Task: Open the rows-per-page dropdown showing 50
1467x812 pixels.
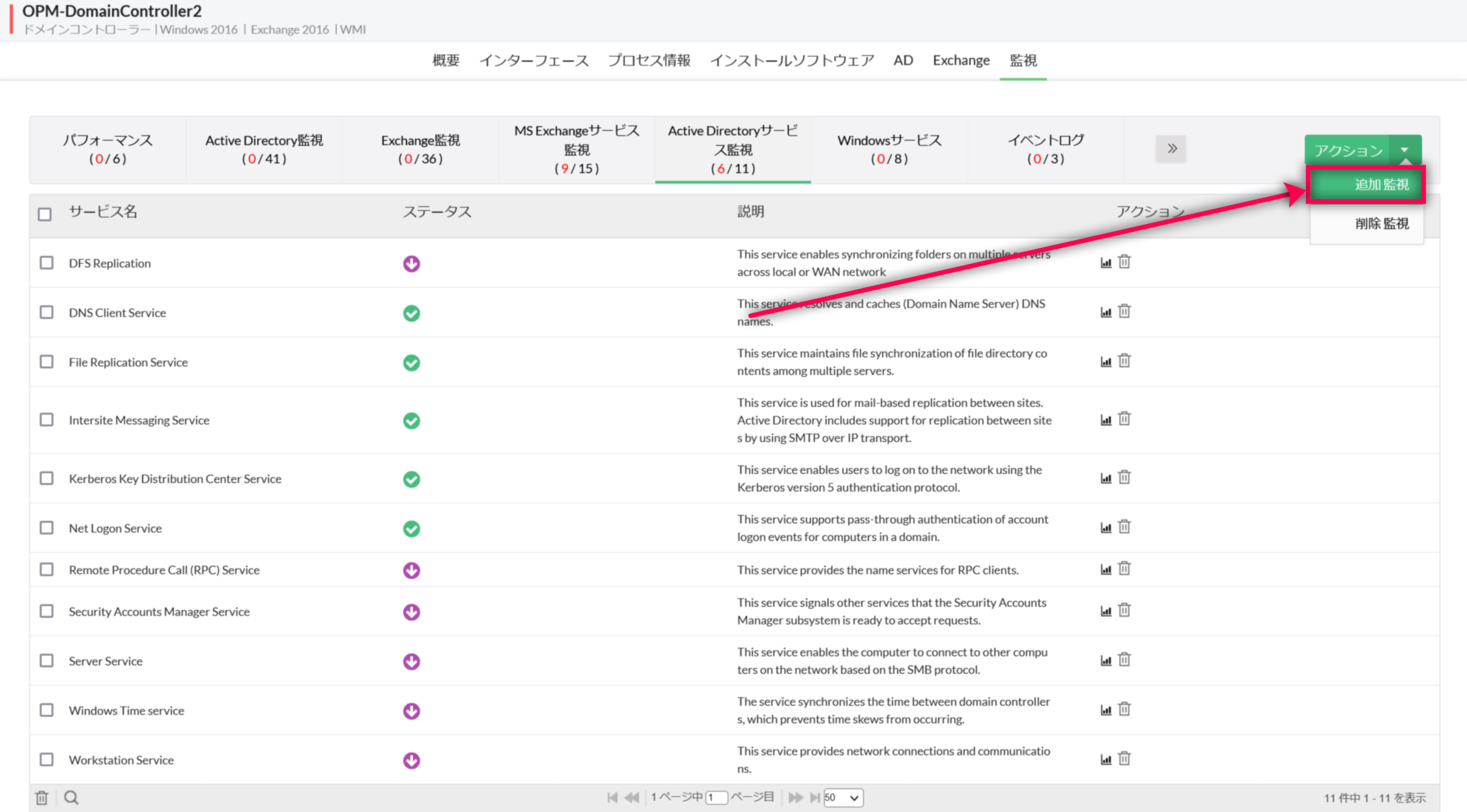Action: (x=843, y=798)
